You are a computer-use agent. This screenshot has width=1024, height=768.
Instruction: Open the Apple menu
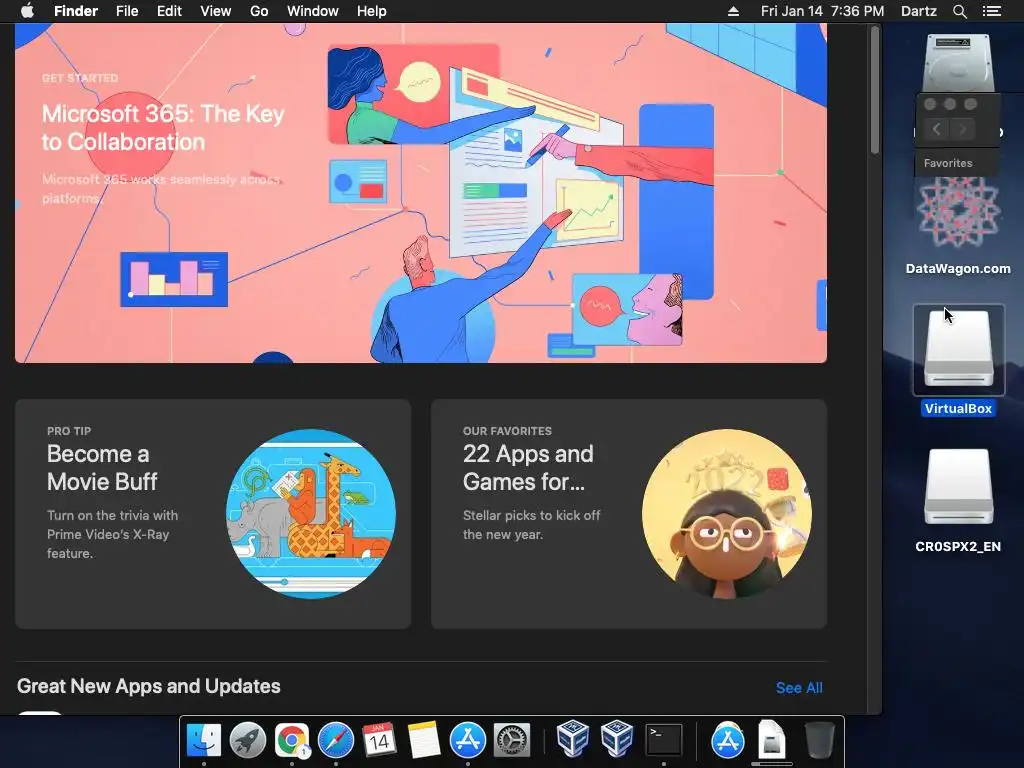27,11
